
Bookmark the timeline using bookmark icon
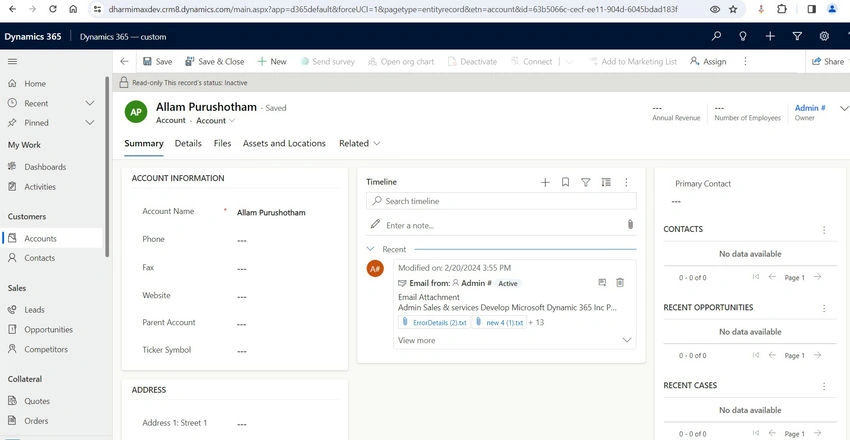pos(565,183)
